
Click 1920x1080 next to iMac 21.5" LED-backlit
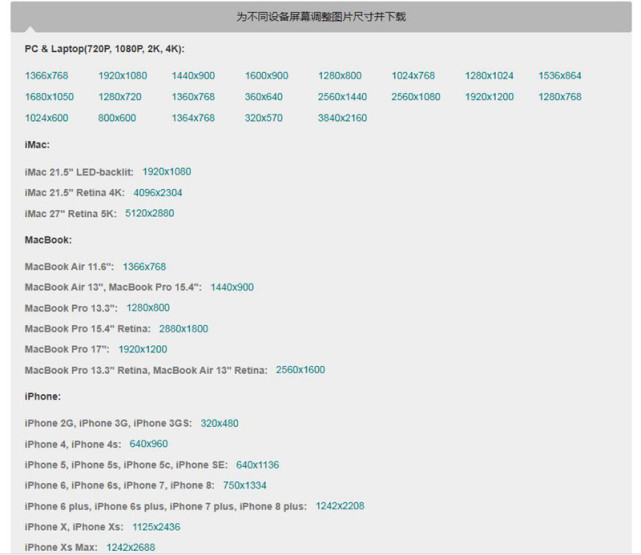click(167, 172)
